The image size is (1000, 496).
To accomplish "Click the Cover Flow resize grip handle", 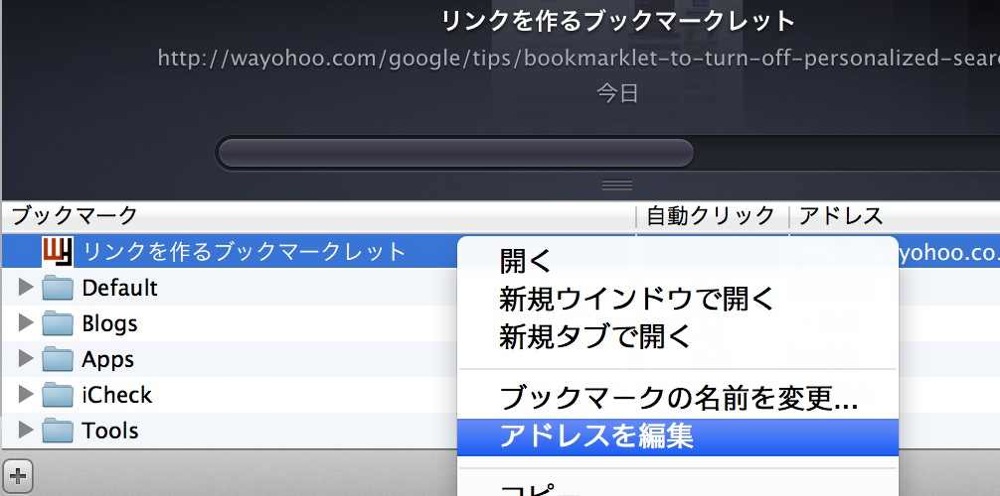I will [x=617, y=186].
